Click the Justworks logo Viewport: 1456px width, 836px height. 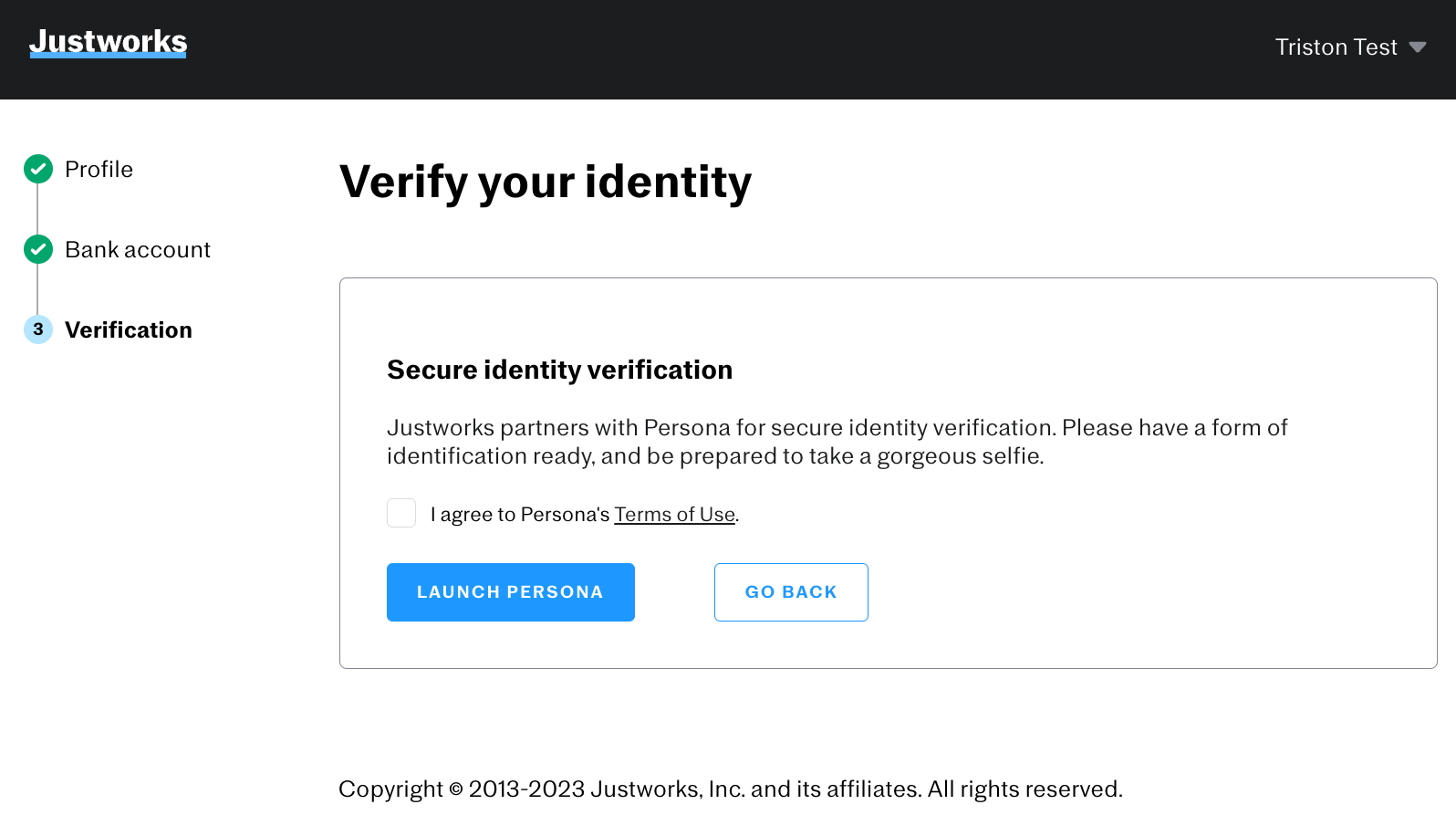[108, 42]
